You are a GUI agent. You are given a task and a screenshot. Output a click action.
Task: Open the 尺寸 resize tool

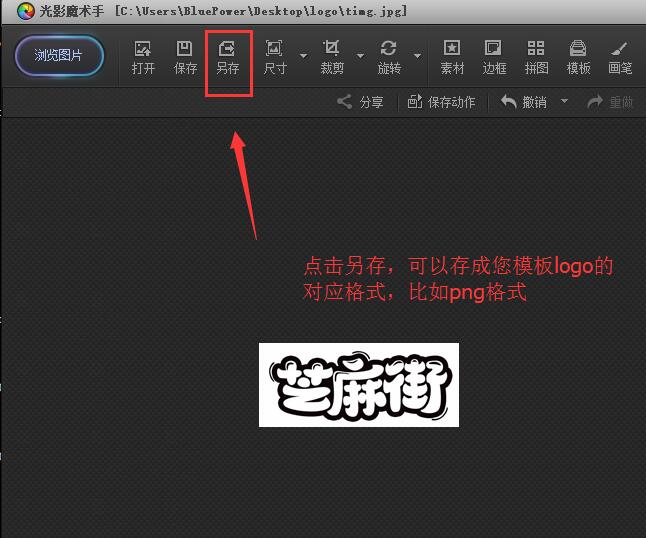pyautogui.click(x=275, y=58)
